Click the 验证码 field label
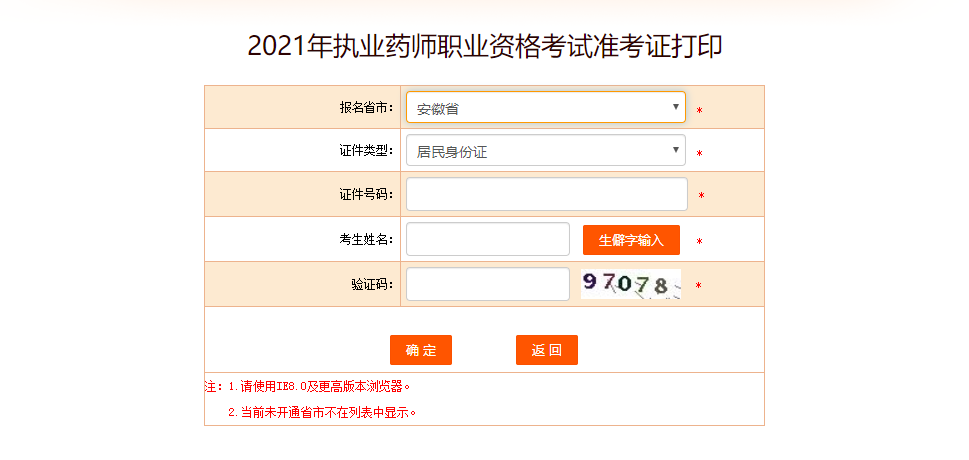Image resolution: width=969 pixels, height=460 pixels. (x=372, y=284)
